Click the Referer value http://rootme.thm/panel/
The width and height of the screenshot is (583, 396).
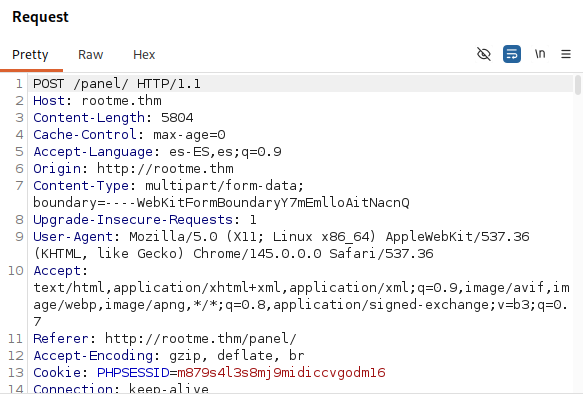click(201, 339)
